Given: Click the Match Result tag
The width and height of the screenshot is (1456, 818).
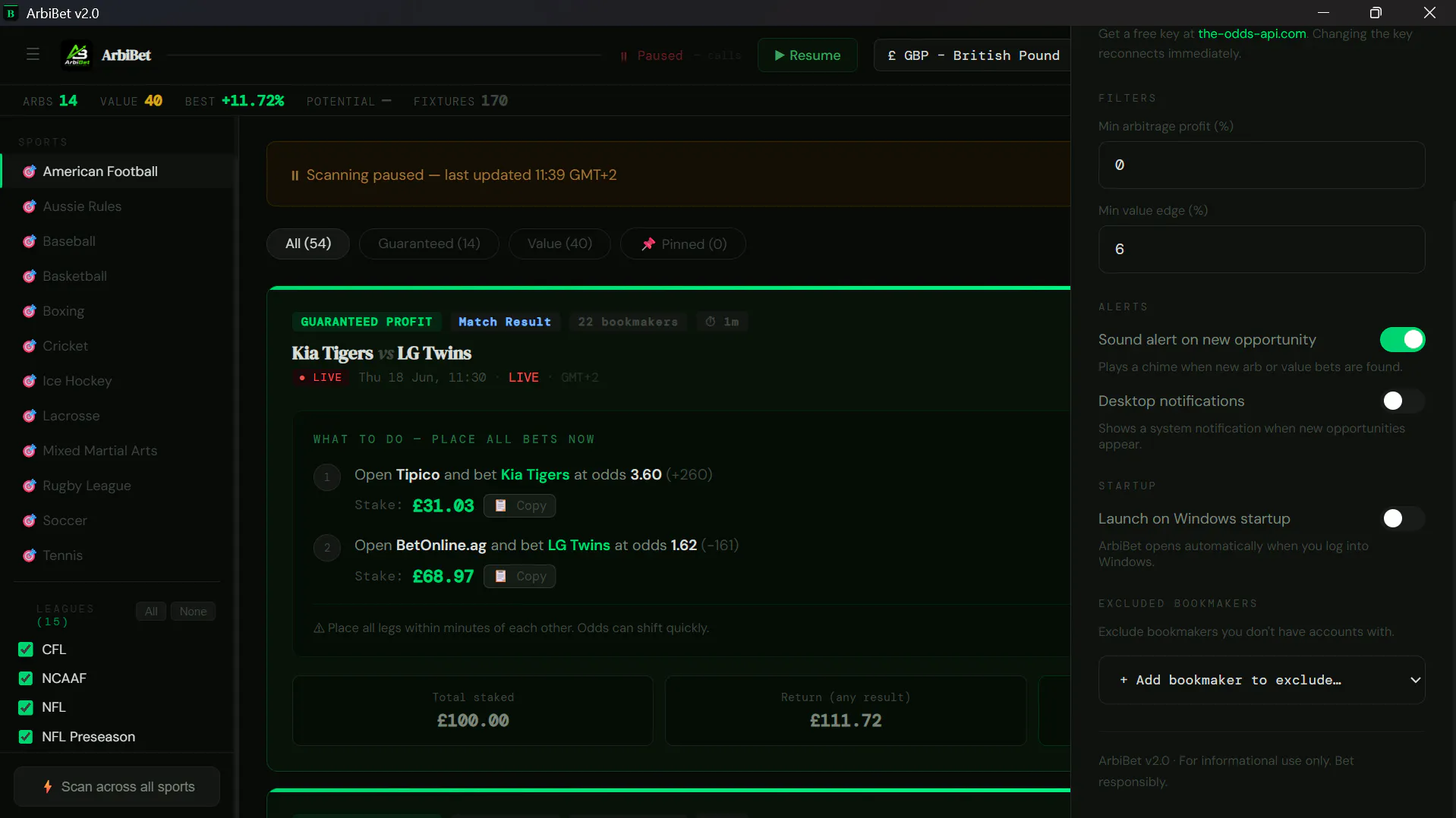Looking at the screenshot, I should pyautogui.click(x=505, y=322).
